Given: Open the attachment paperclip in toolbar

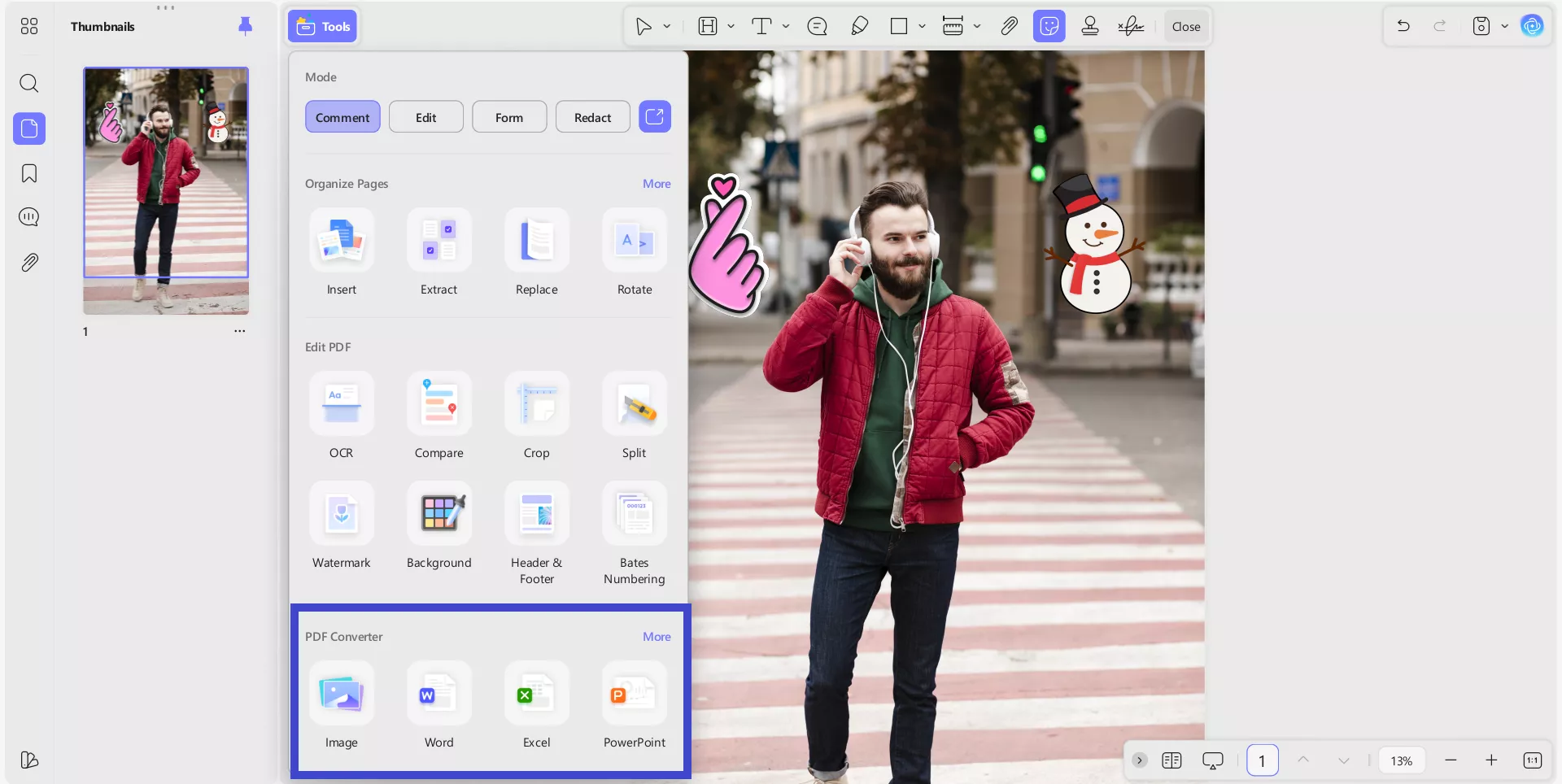Looking at the screenshot, I should 1009,26.
